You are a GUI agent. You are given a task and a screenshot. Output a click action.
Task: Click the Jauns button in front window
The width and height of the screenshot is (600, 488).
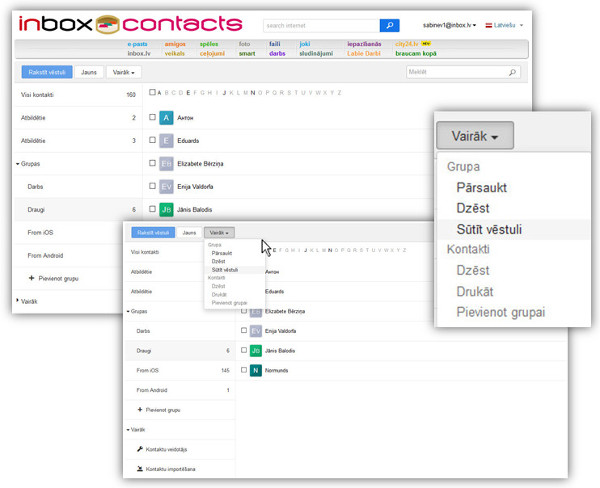189,232
